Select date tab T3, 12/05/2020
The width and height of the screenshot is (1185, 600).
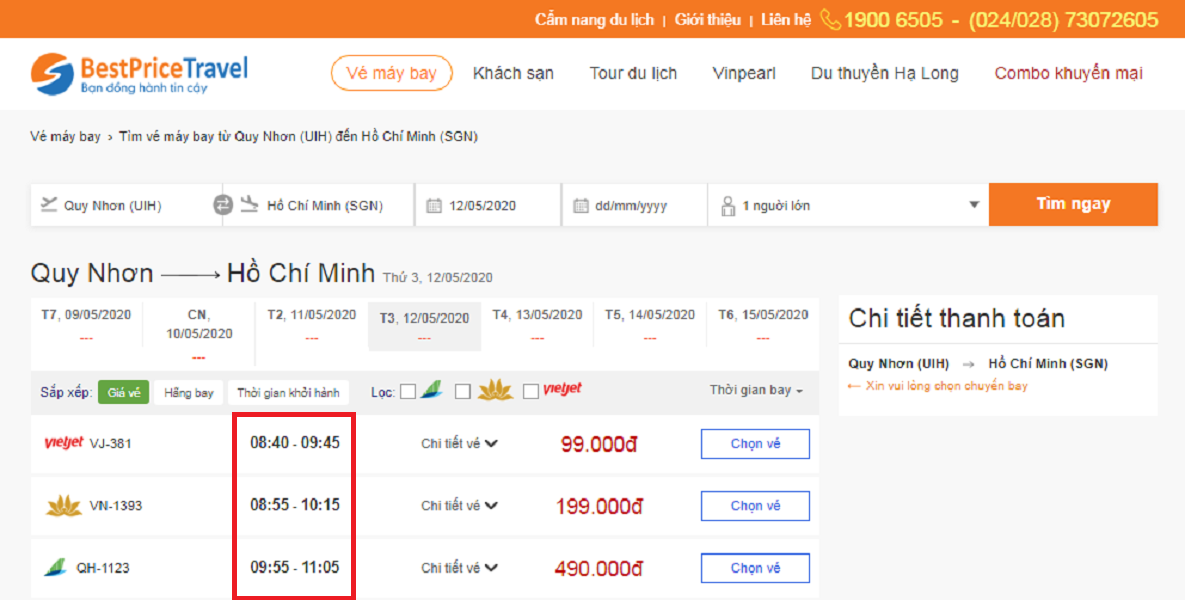click(x=424, y=326)
